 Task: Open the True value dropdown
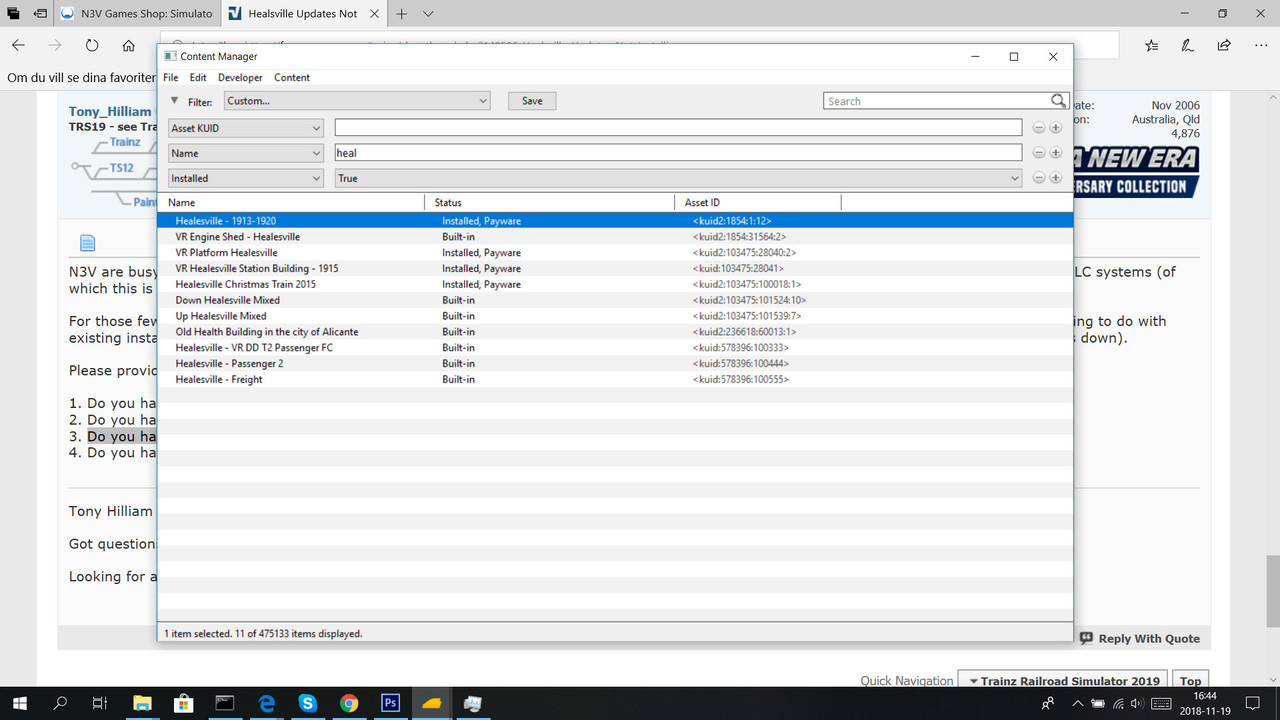coord(678,178)
